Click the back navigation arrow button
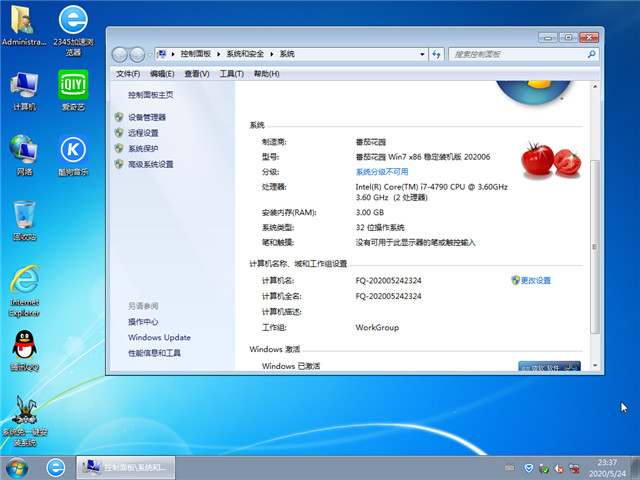 119,54
